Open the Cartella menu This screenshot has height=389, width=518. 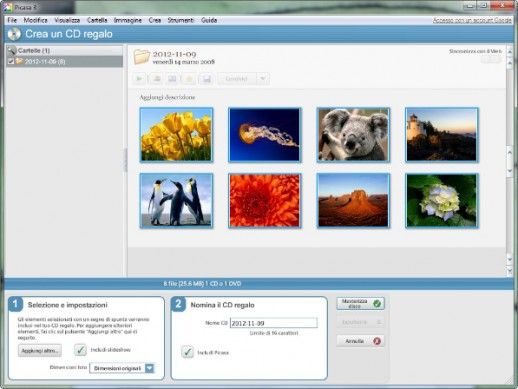point(97,20)
